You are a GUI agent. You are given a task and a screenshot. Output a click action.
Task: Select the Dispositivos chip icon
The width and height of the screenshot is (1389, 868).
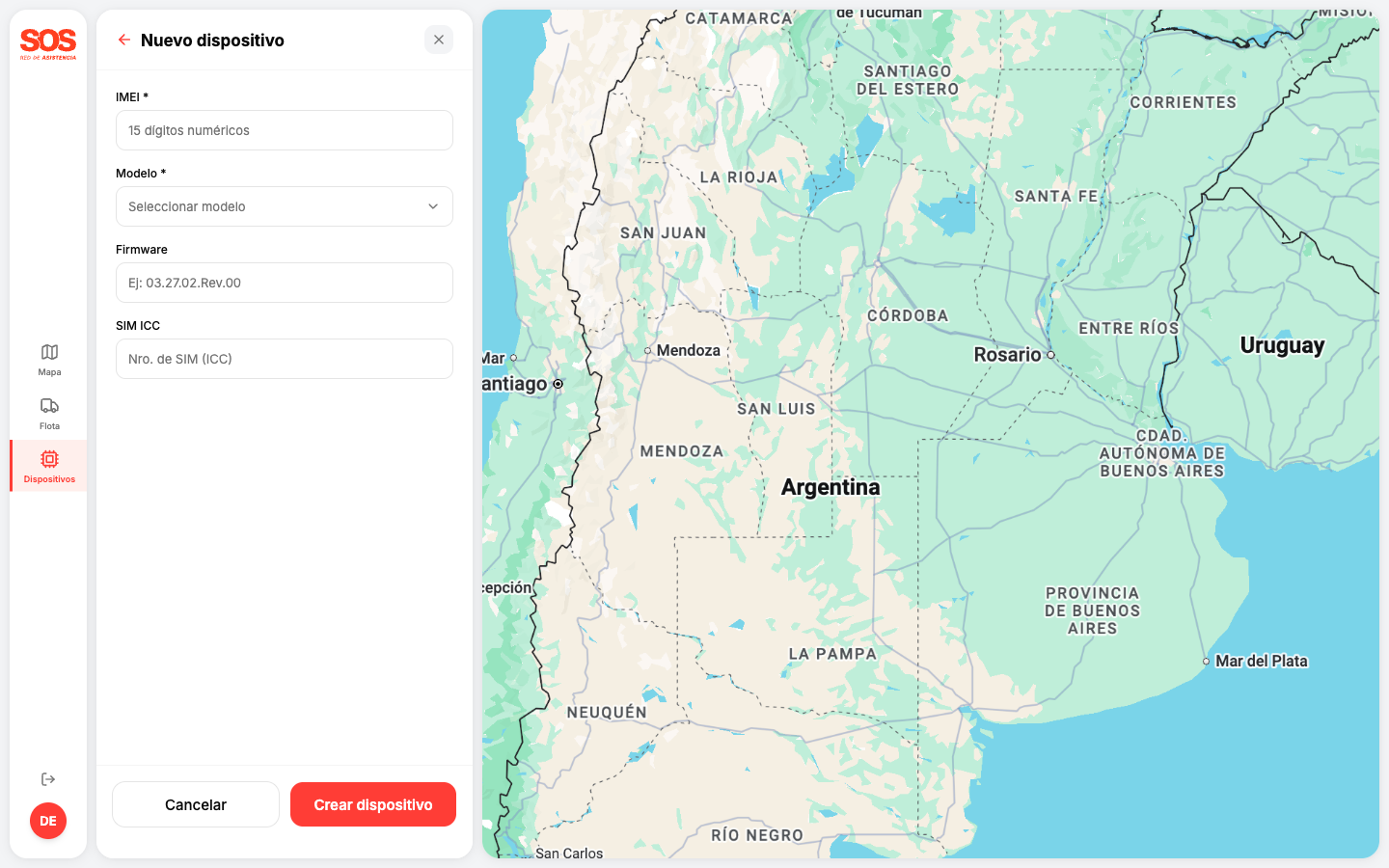point(49,459)
